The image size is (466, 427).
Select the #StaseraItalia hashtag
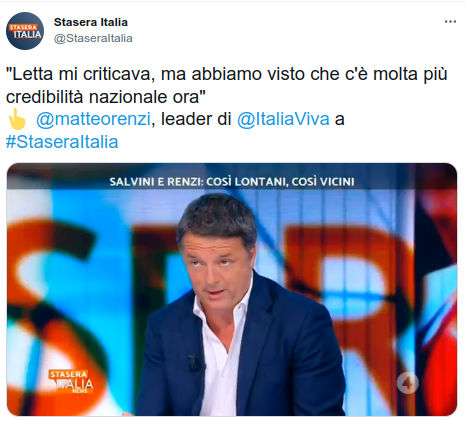pyautogui.click(x=62, y=142)
